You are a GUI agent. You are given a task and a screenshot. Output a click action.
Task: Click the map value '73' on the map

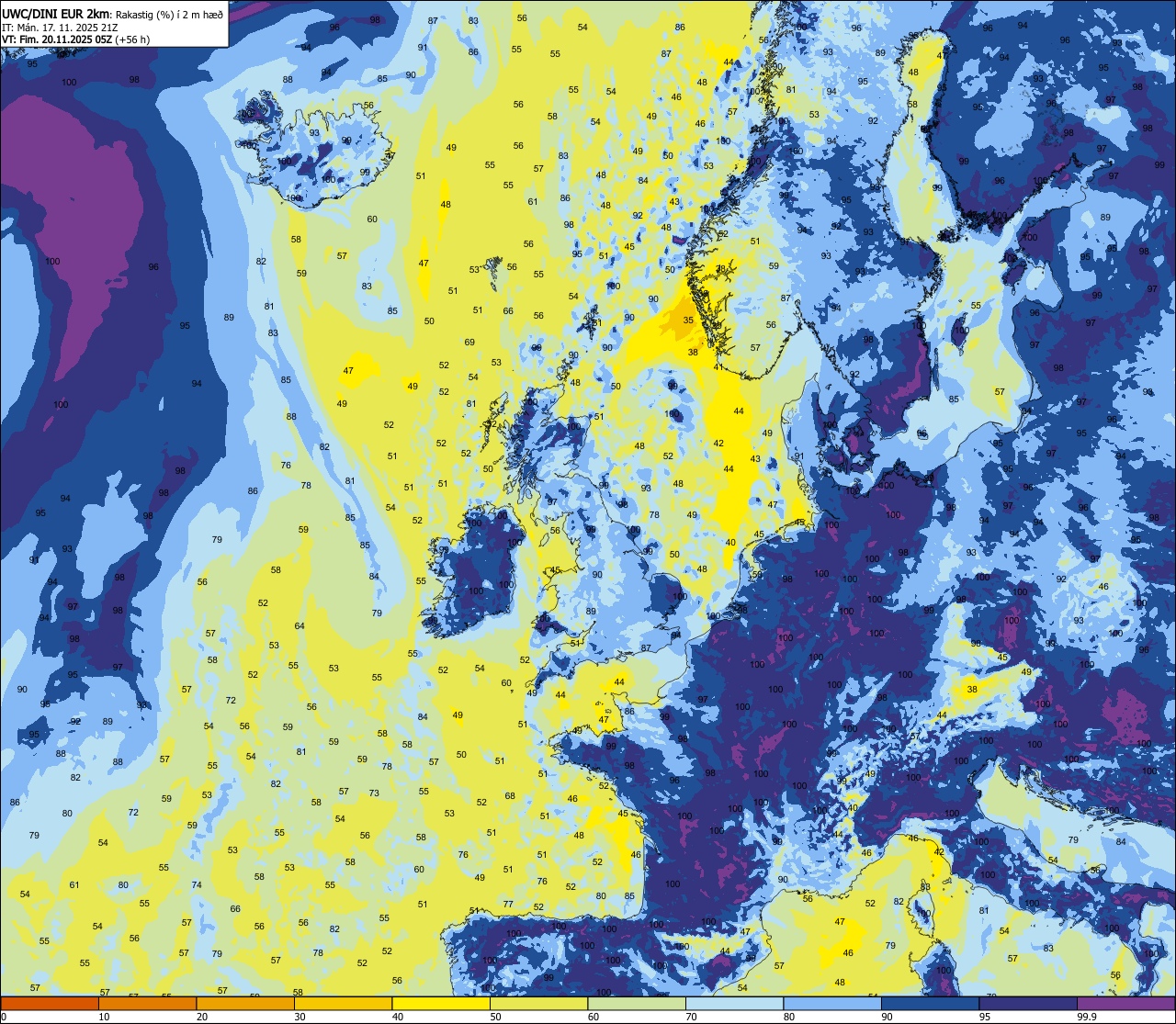(x=374, y=793)
